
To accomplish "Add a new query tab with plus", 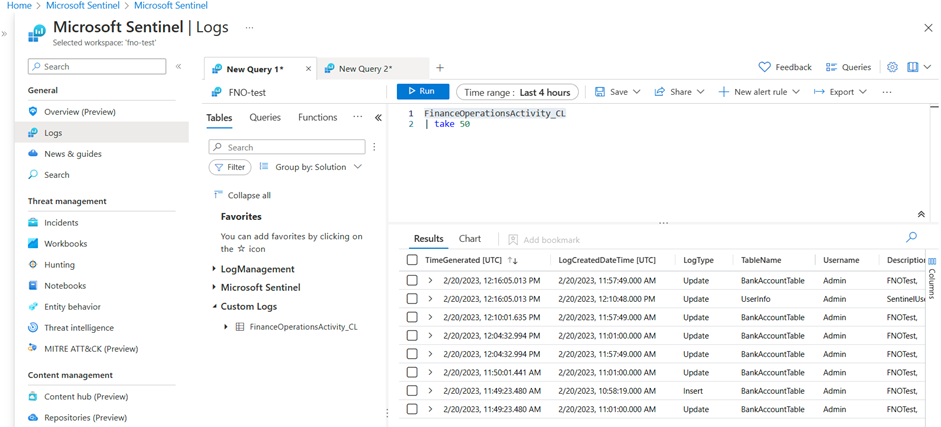I will pyautogui.click(x=440, y=68).
